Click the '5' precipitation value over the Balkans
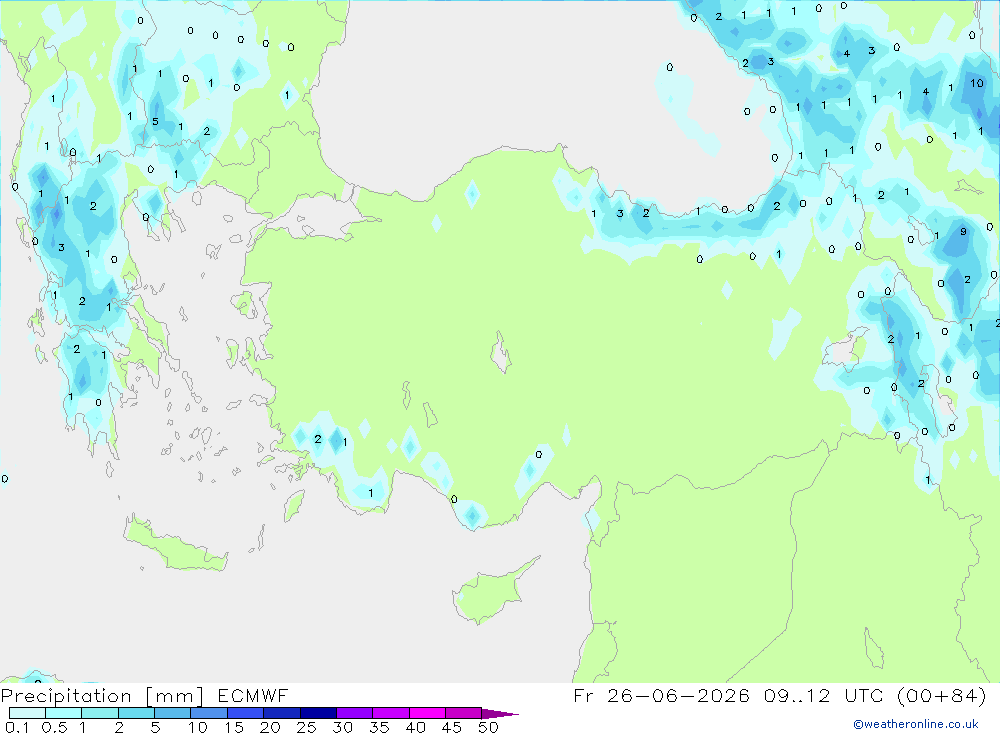 click(x=155, y=121)
